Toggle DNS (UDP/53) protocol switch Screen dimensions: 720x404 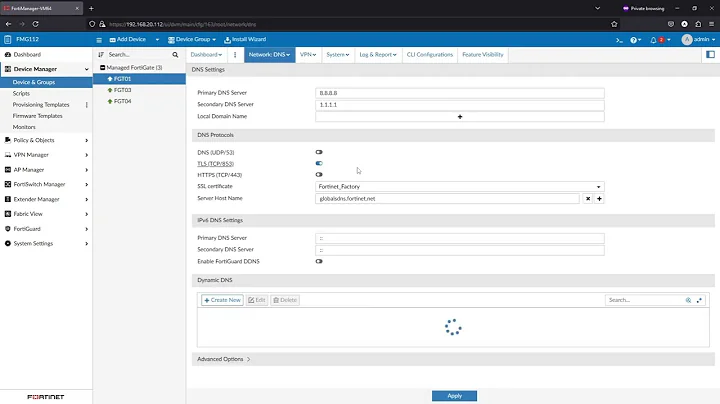(x=319, y=152)
